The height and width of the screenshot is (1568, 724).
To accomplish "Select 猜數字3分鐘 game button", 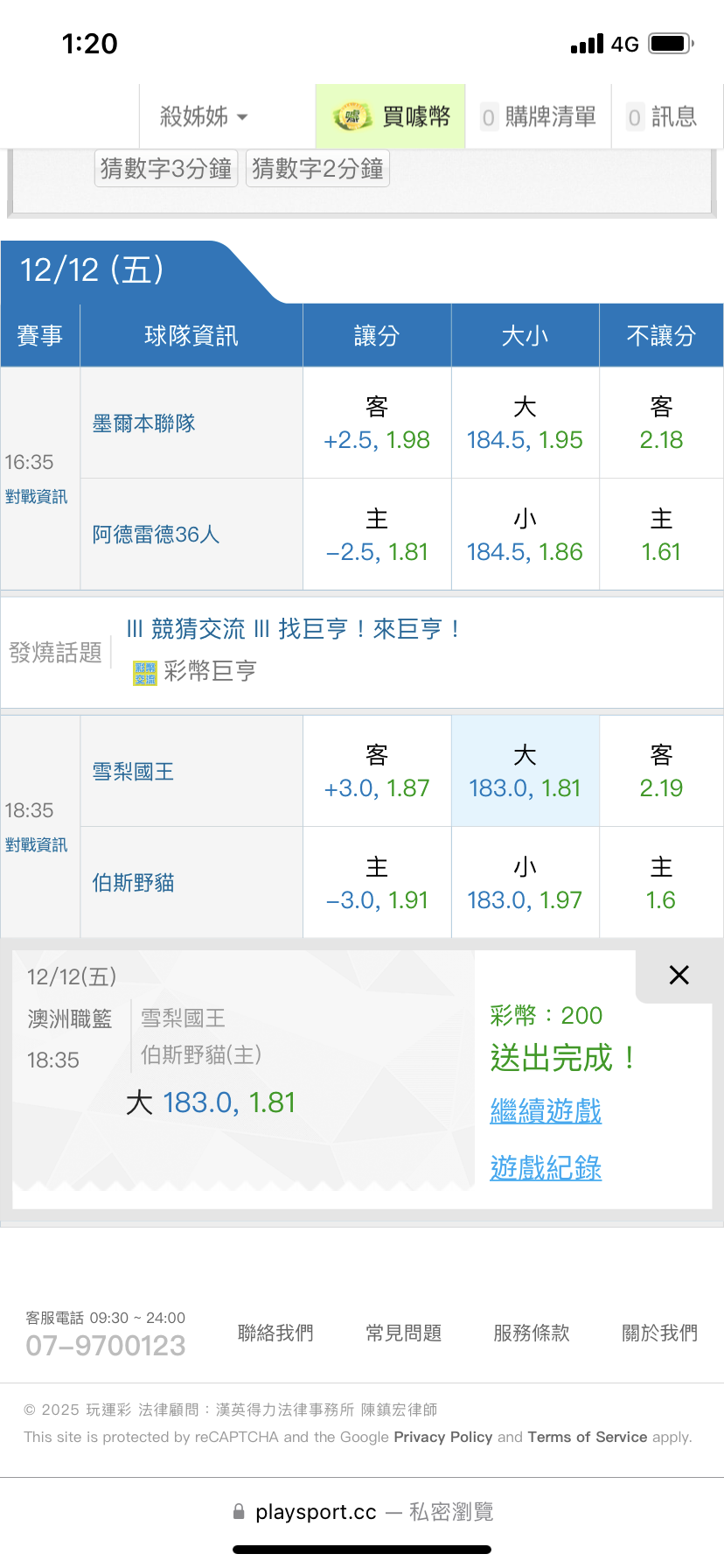I will 166,168.
